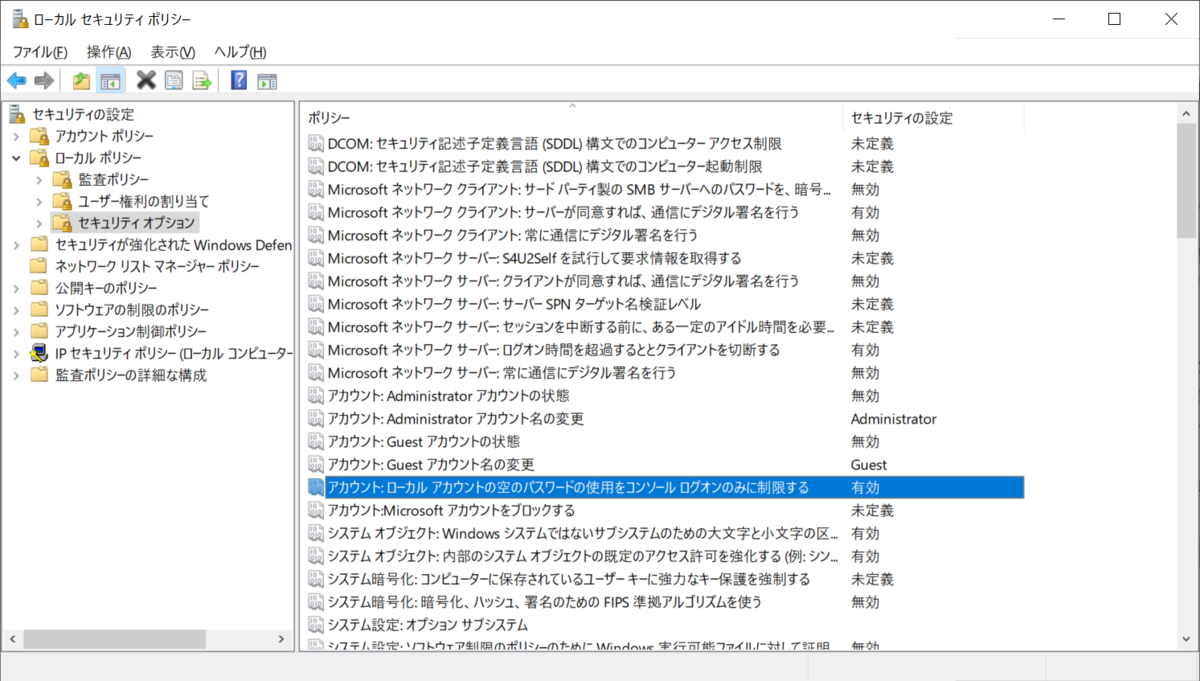
Task: Click the アカウント ポリシー folder icon
Action: coord(40,136)
